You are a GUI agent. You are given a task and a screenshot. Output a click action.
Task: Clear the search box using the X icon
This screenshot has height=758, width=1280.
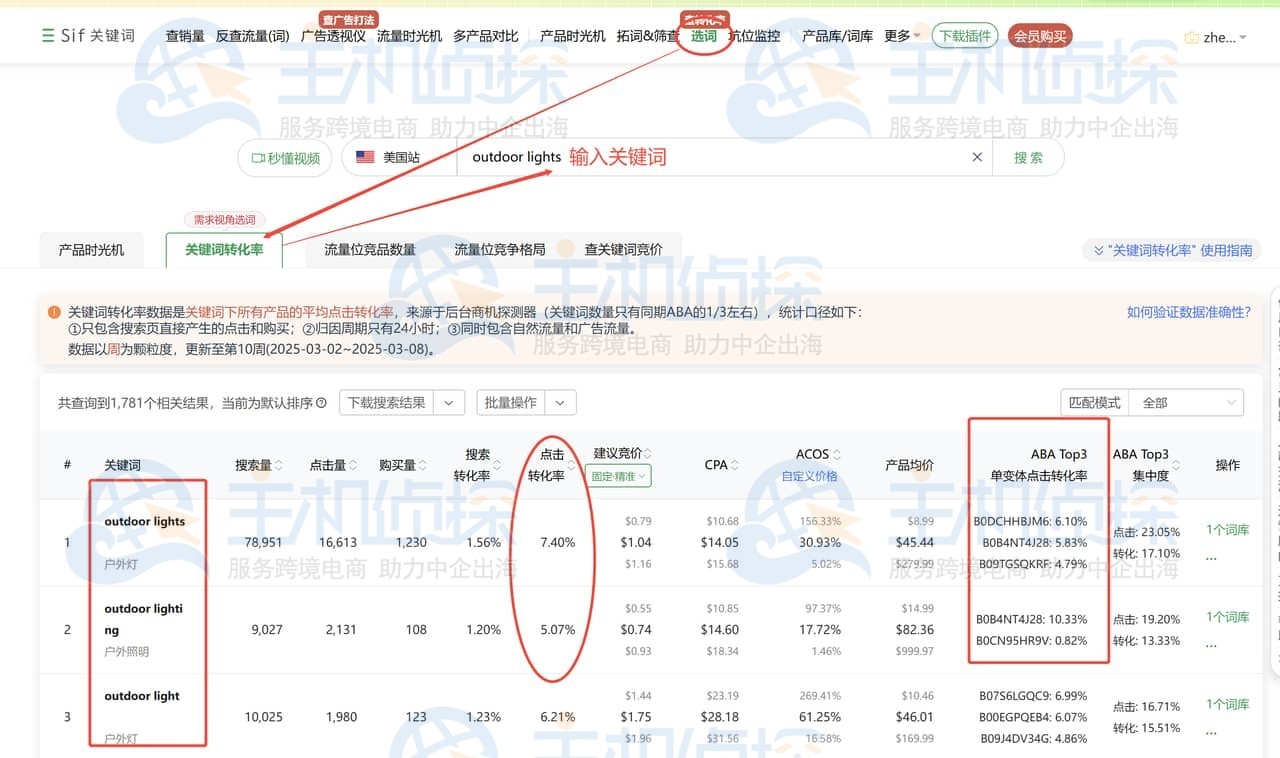coord(977,157)
